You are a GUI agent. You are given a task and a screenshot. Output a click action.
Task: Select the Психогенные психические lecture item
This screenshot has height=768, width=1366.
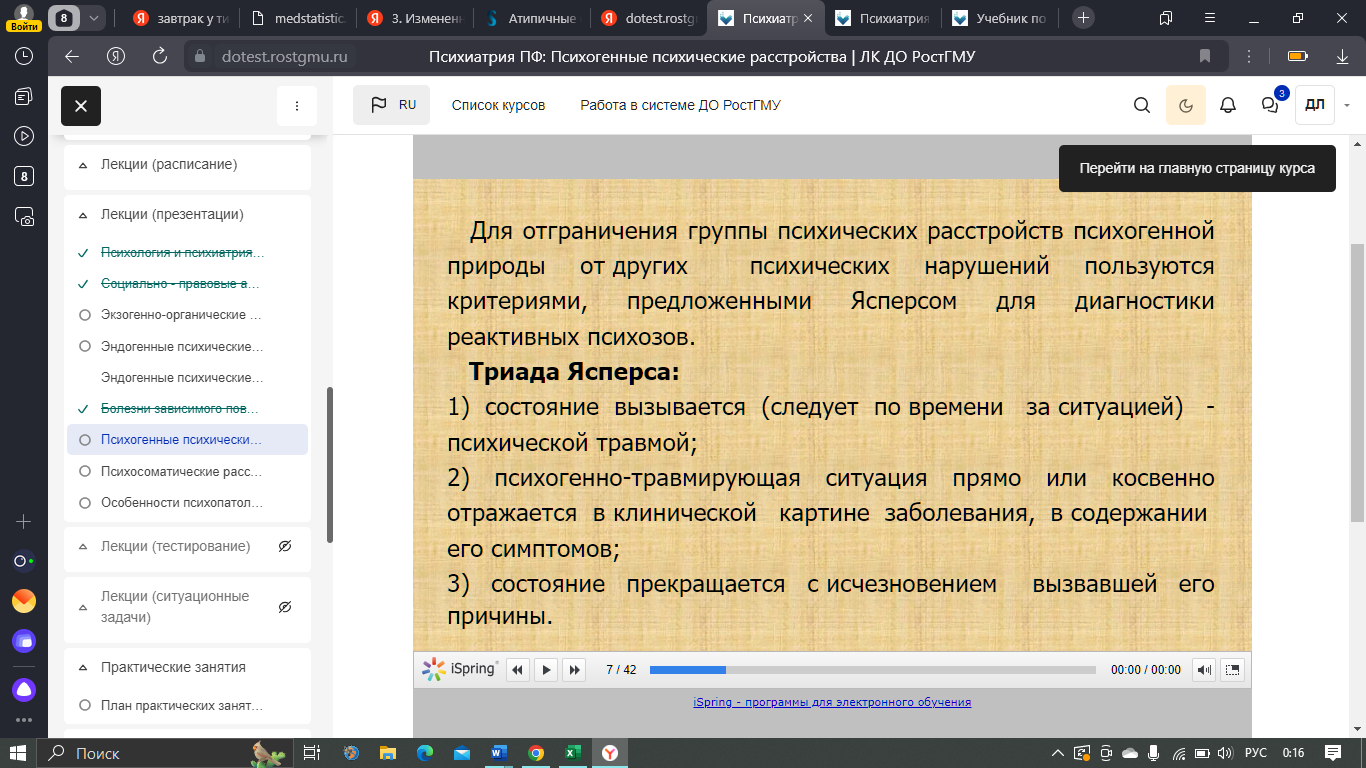coord(187,440)
